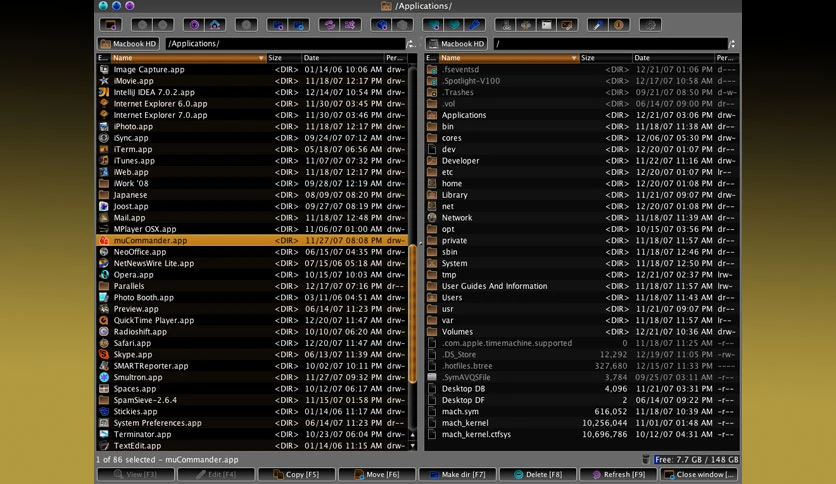836x484 pixels.
Task: Click the Close window button
Action: [x=700, y=474]
